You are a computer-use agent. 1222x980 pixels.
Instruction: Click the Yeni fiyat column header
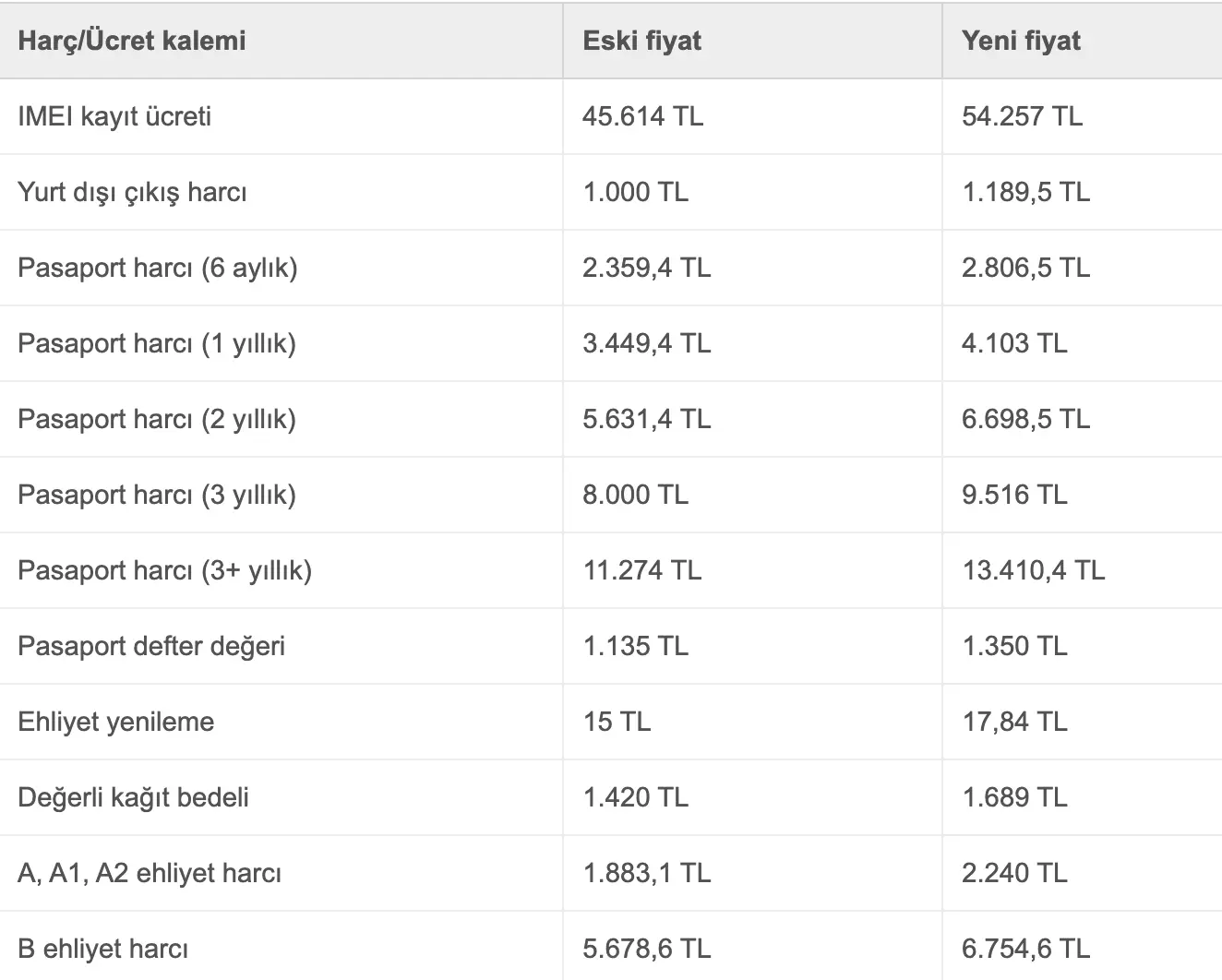pyautogui.click(x=1021, y=41)
